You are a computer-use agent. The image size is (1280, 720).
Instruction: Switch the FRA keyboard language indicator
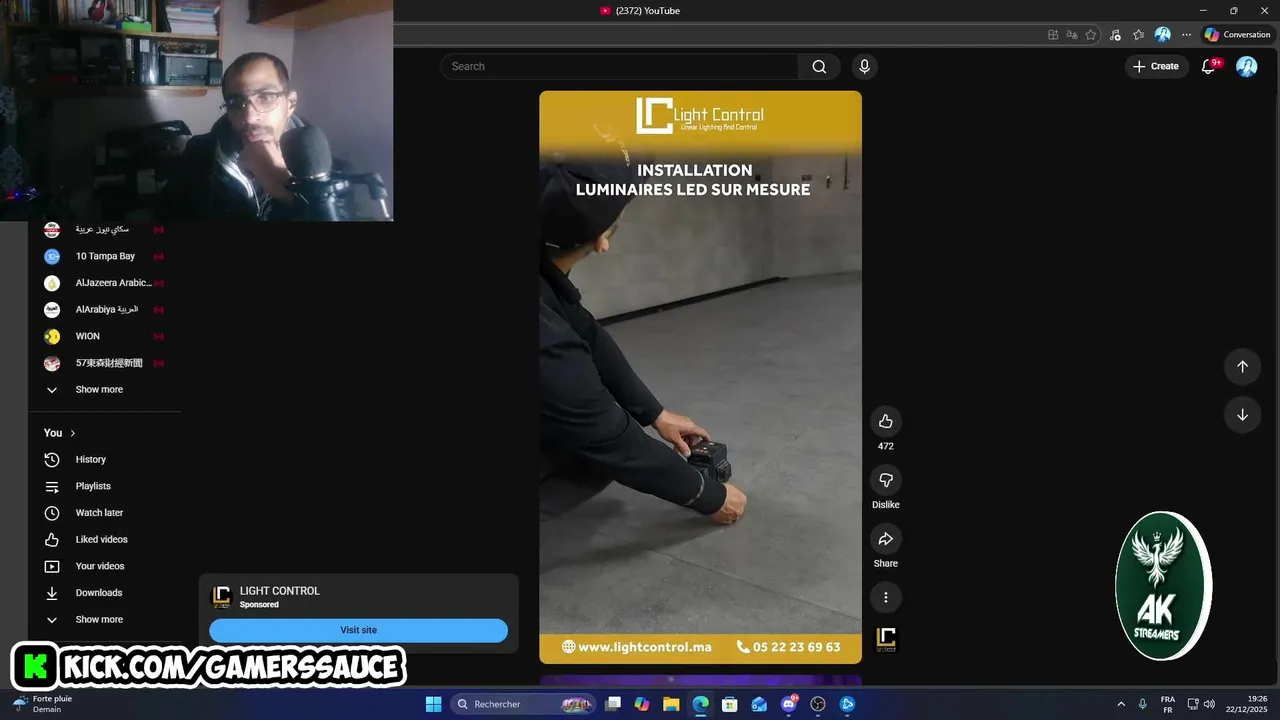[x=1167, y=704]
